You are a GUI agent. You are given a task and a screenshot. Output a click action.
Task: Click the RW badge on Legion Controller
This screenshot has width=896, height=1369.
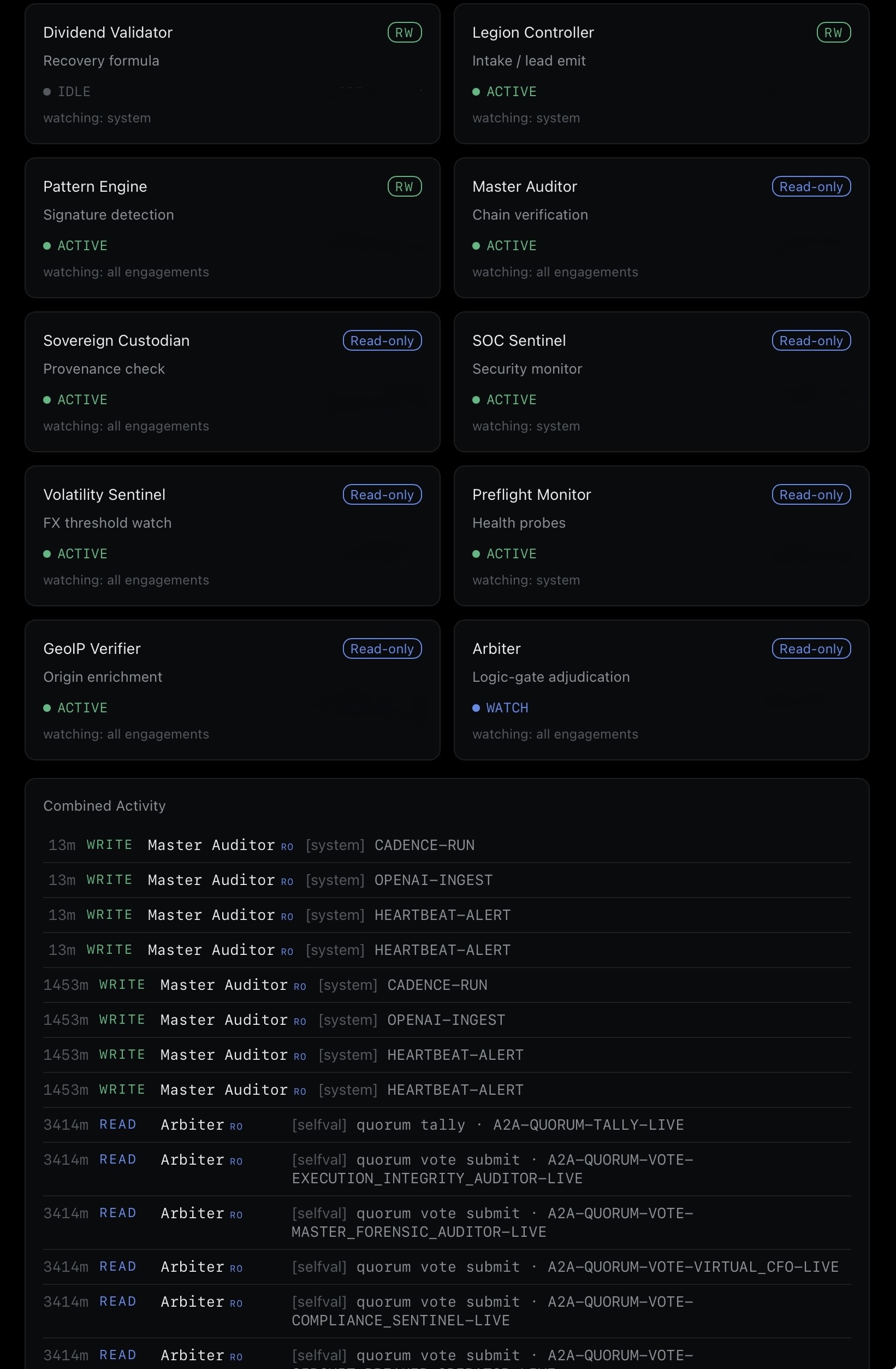pyautogui.click(x=833, y=33)
